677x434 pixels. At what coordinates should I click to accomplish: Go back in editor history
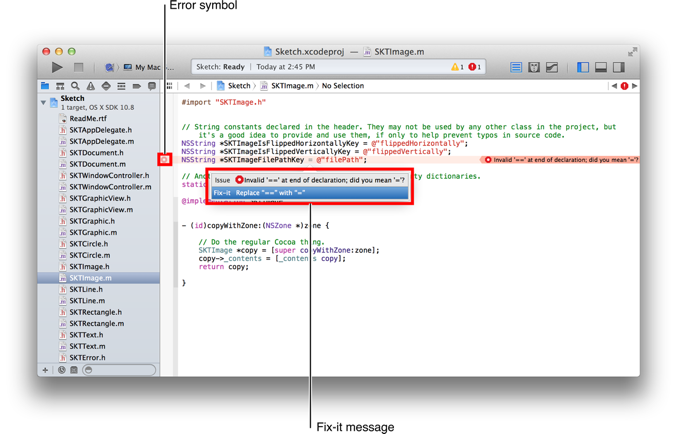pyautogui.click(x=187, y=86)
